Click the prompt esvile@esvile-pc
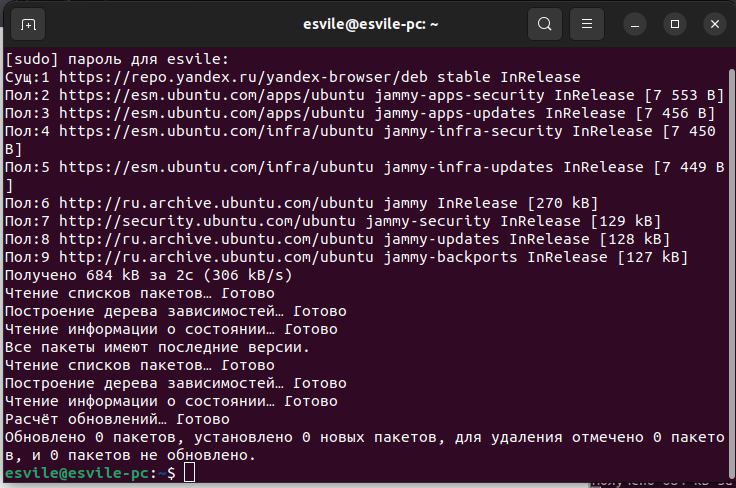Viewport: 736px width, 488px height. point(77,473)
